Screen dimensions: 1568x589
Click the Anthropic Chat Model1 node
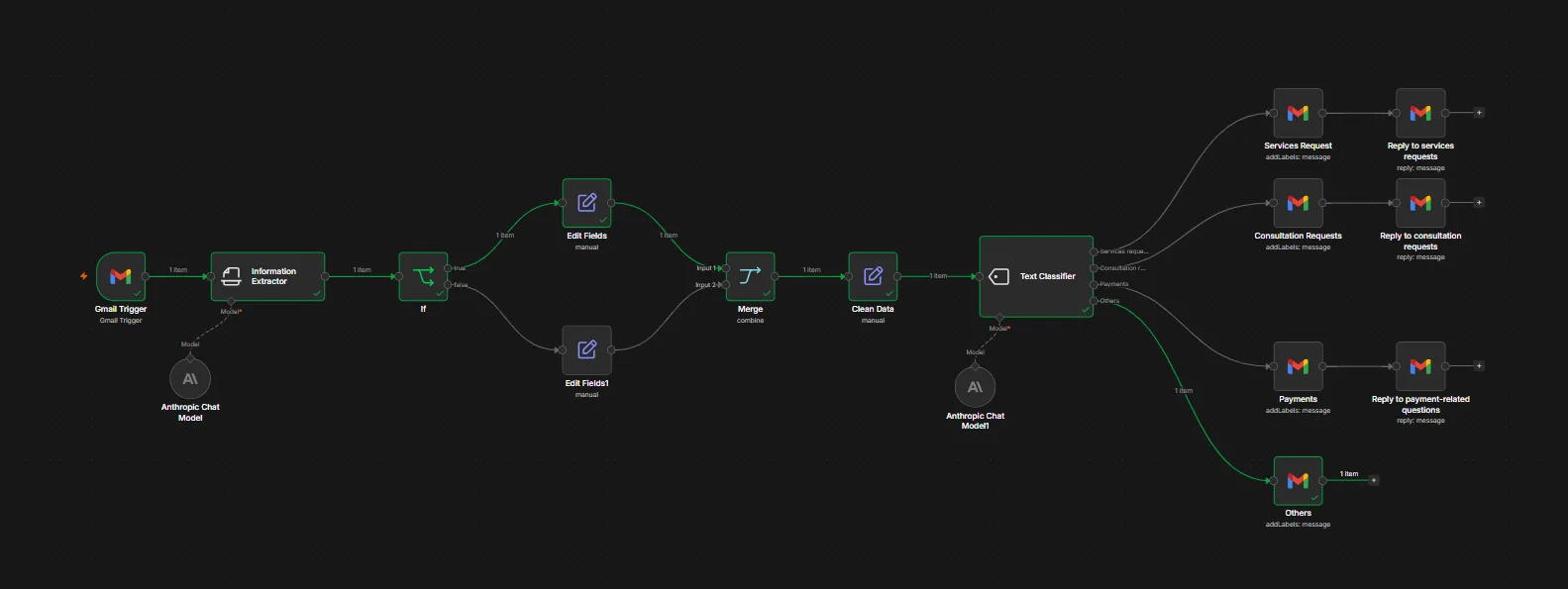point(975,387)
